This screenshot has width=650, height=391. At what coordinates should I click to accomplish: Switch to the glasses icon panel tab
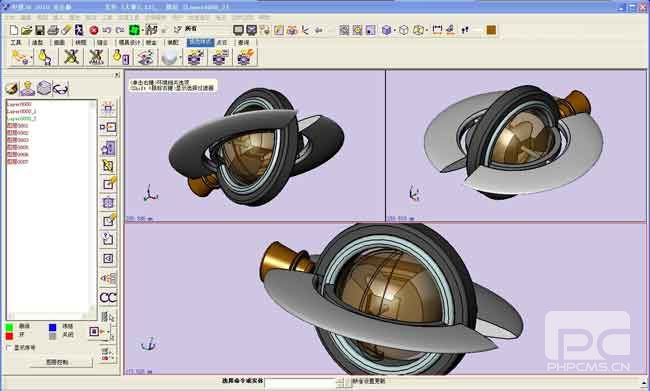tap(61, 88)
